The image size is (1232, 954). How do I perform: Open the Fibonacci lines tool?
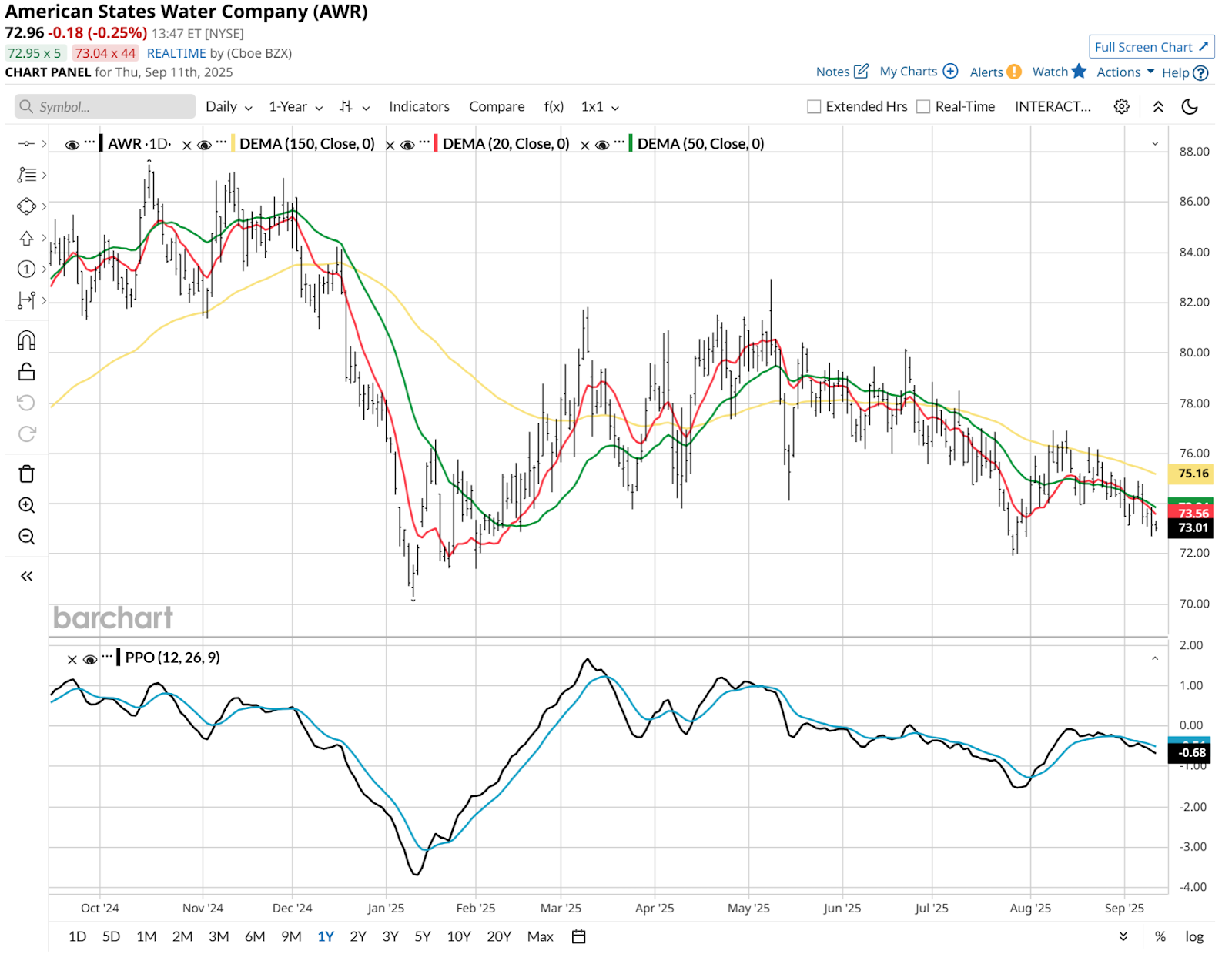coord(26,175)
